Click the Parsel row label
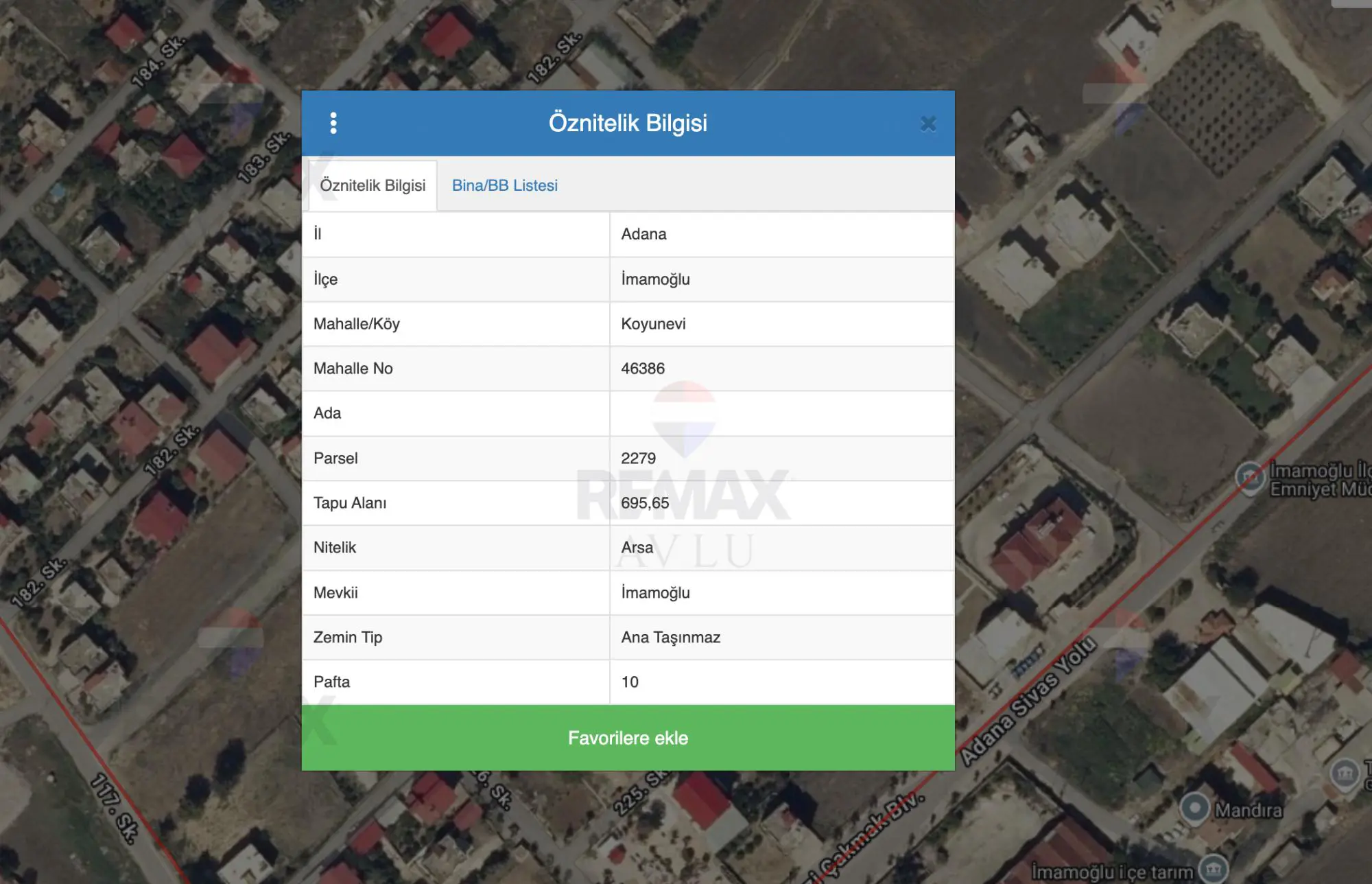This screenshot has height=884, width=1372. point(335,458)
